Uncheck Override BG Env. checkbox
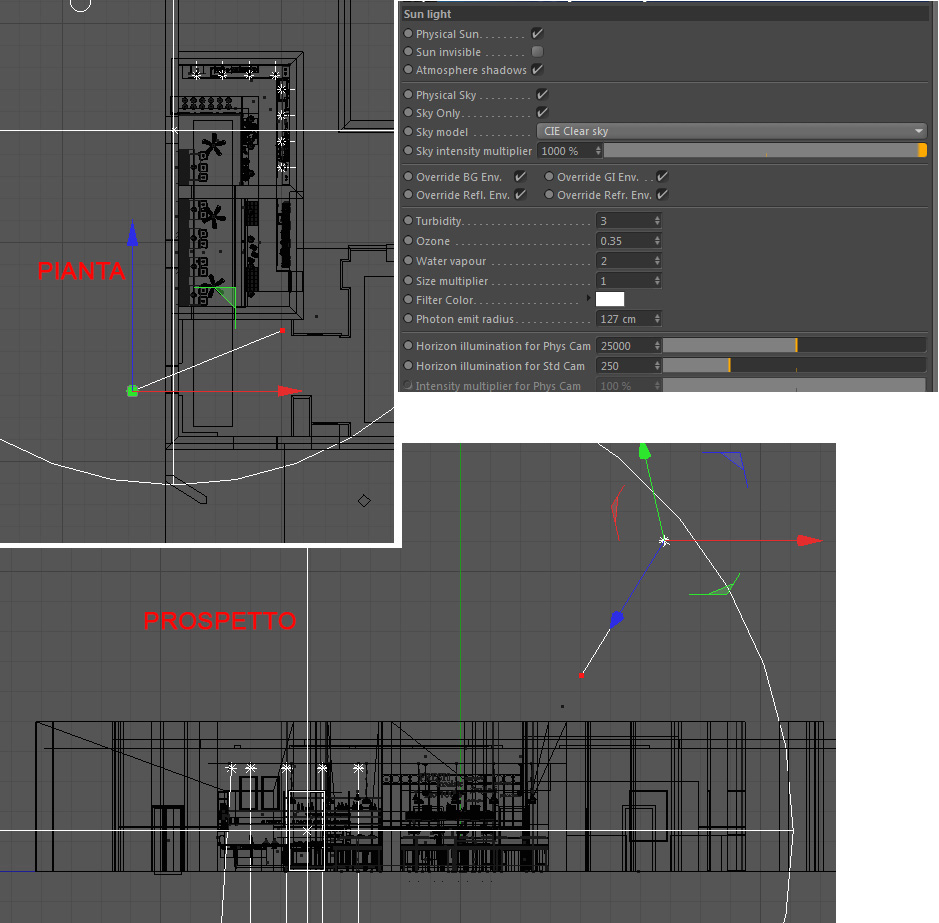The image size is (939, 923). pyautogui.click(x=520, y=177)
